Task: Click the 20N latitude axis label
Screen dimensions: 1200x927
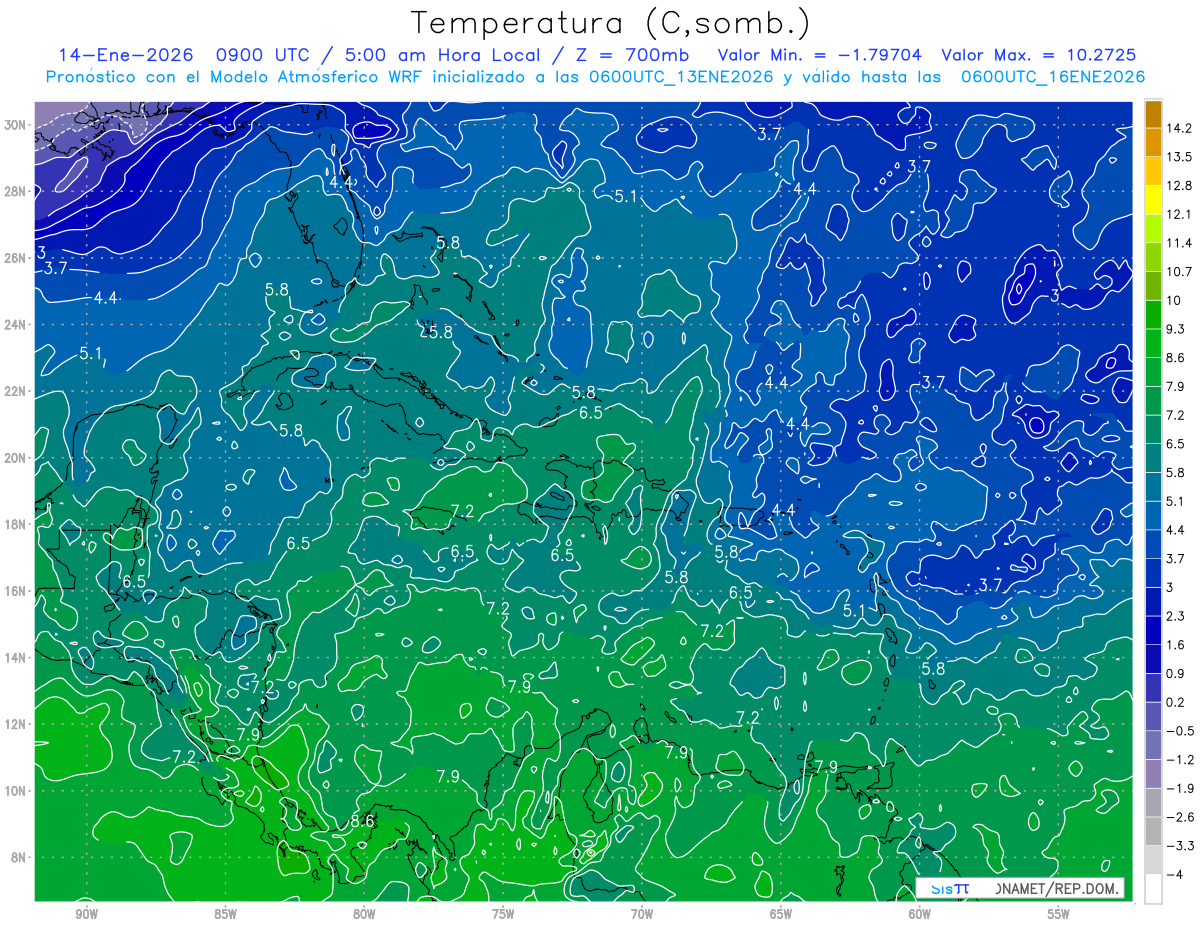Action: click(x=17, y=458)
